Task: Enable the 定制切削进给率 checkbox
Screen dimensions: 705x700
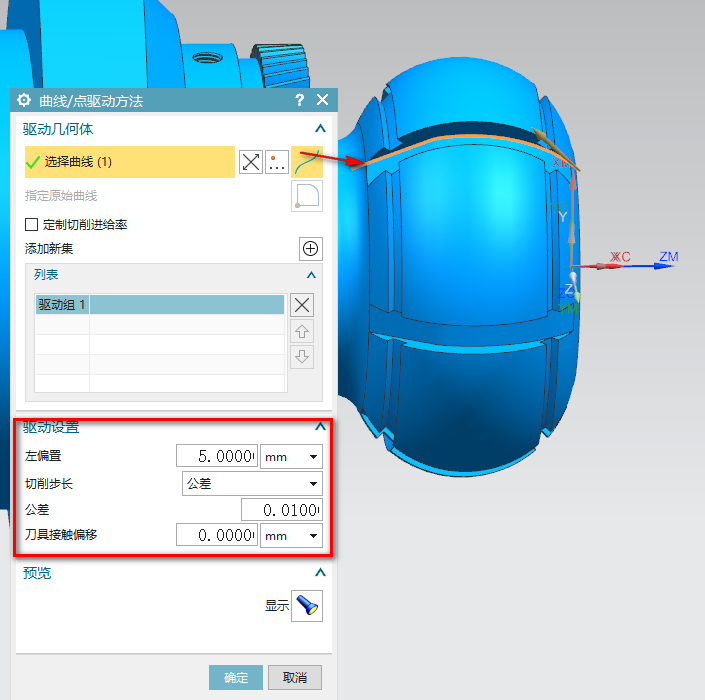Action: 31,224
